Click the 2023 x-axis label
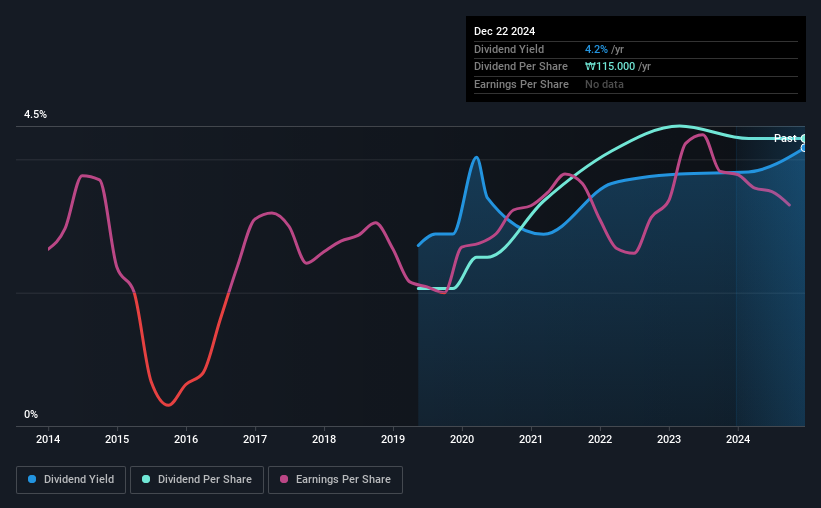 click(669, 439)
